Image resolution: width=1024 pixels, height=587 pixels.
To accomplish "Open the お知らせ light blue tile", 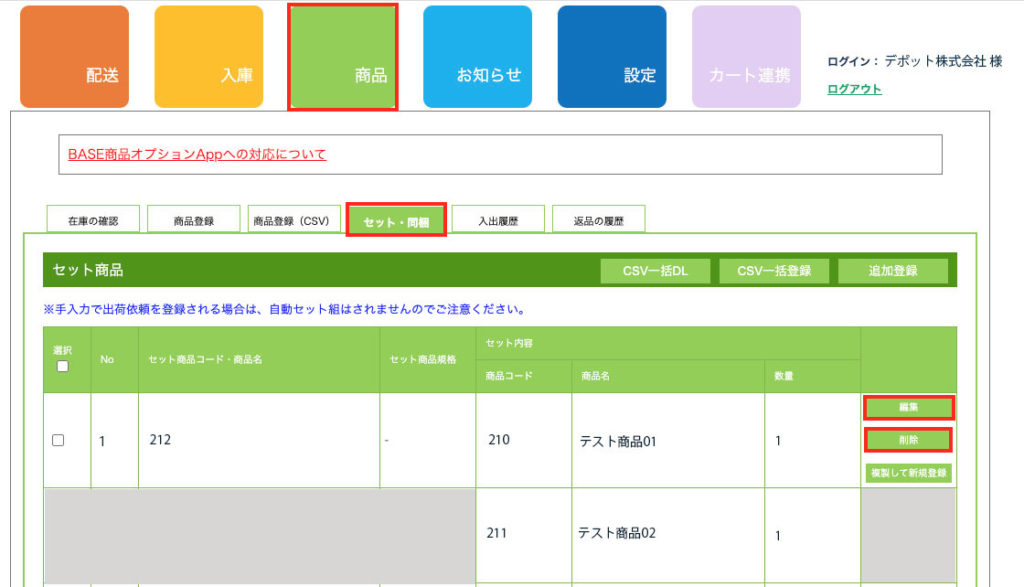I will click(x=477, y=57).
